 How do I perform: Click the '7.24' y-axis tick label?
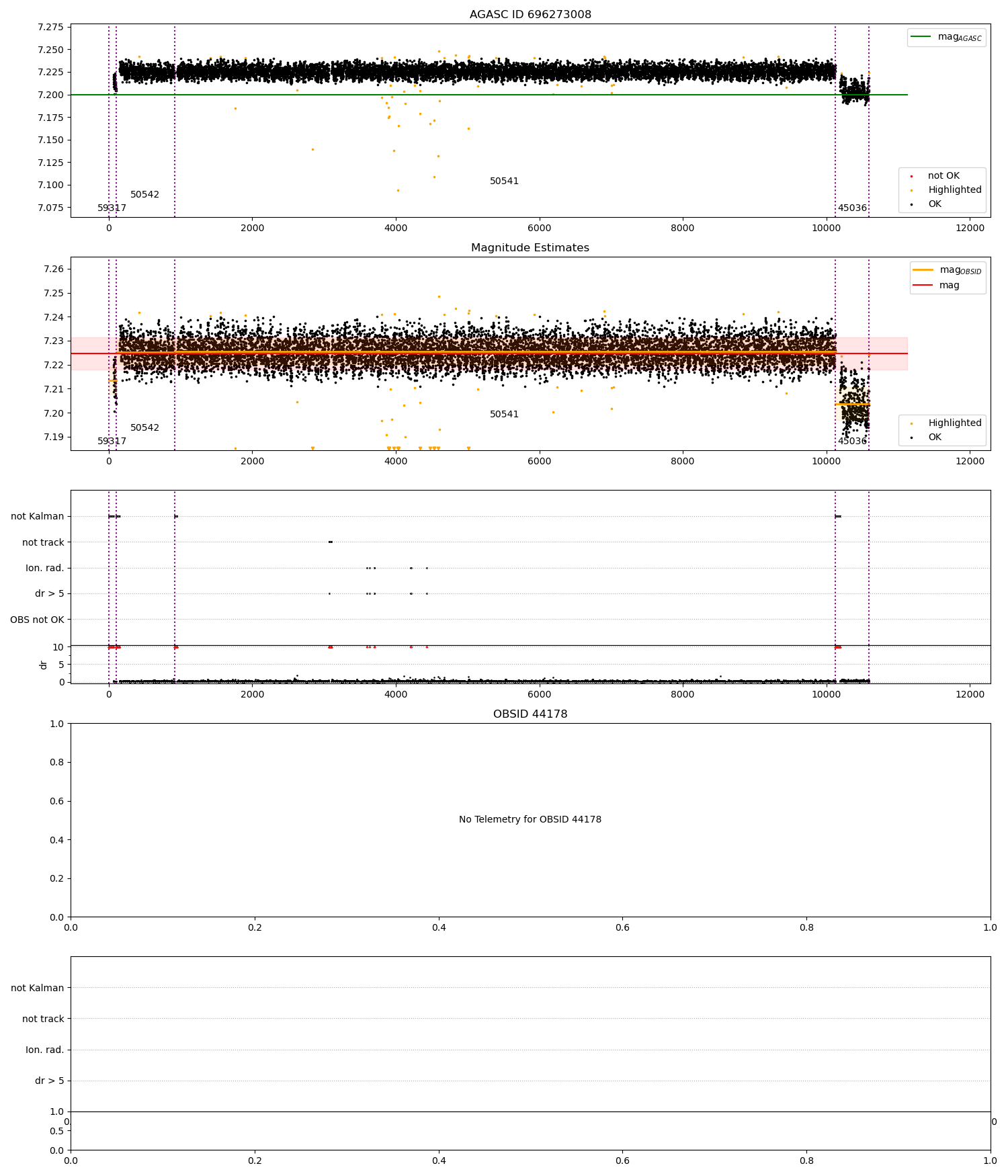point(53,317)
